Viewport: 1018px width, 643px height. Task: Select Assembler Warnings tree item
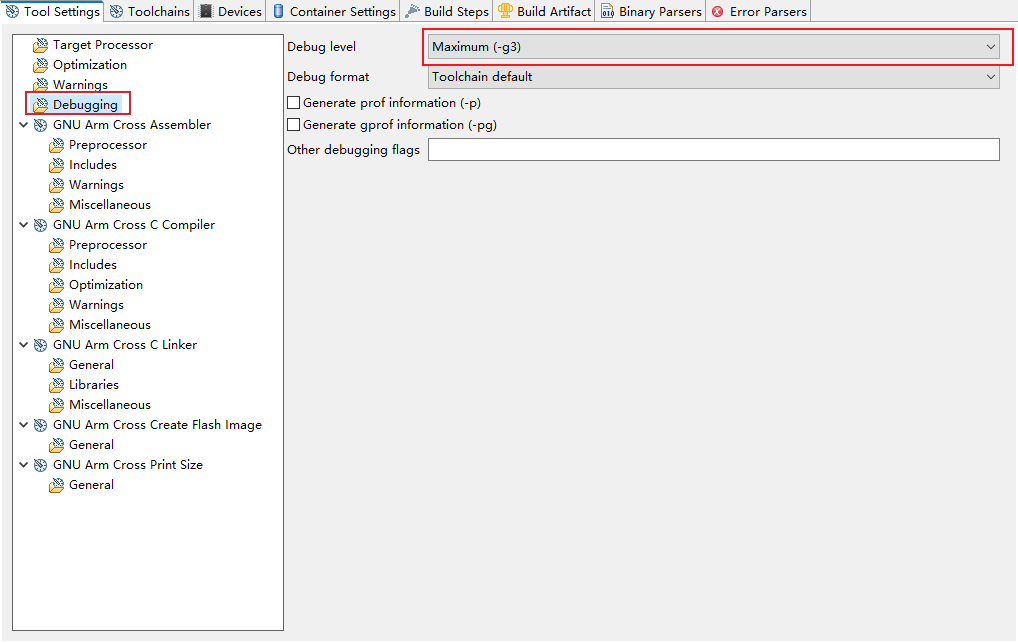pyautogui.click(x=96, y=185)
